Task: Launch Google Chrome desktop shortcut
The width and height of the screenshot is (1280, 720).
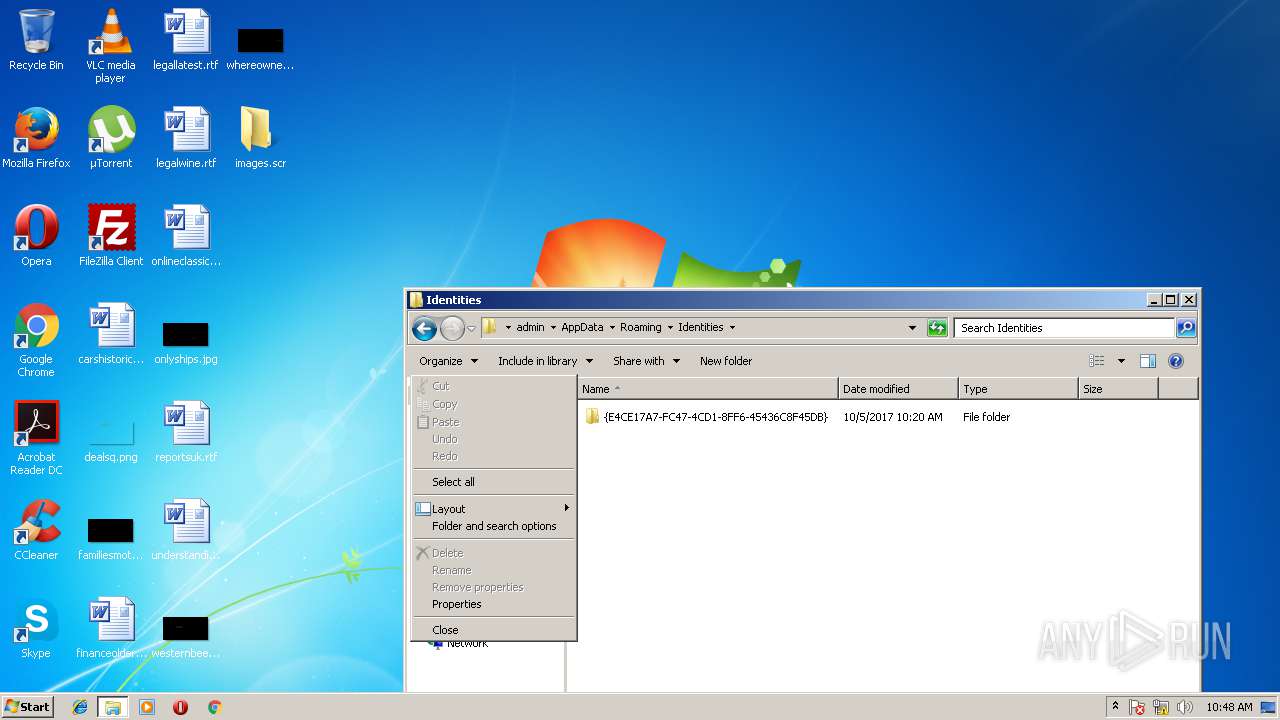Action: pos(36,340)
